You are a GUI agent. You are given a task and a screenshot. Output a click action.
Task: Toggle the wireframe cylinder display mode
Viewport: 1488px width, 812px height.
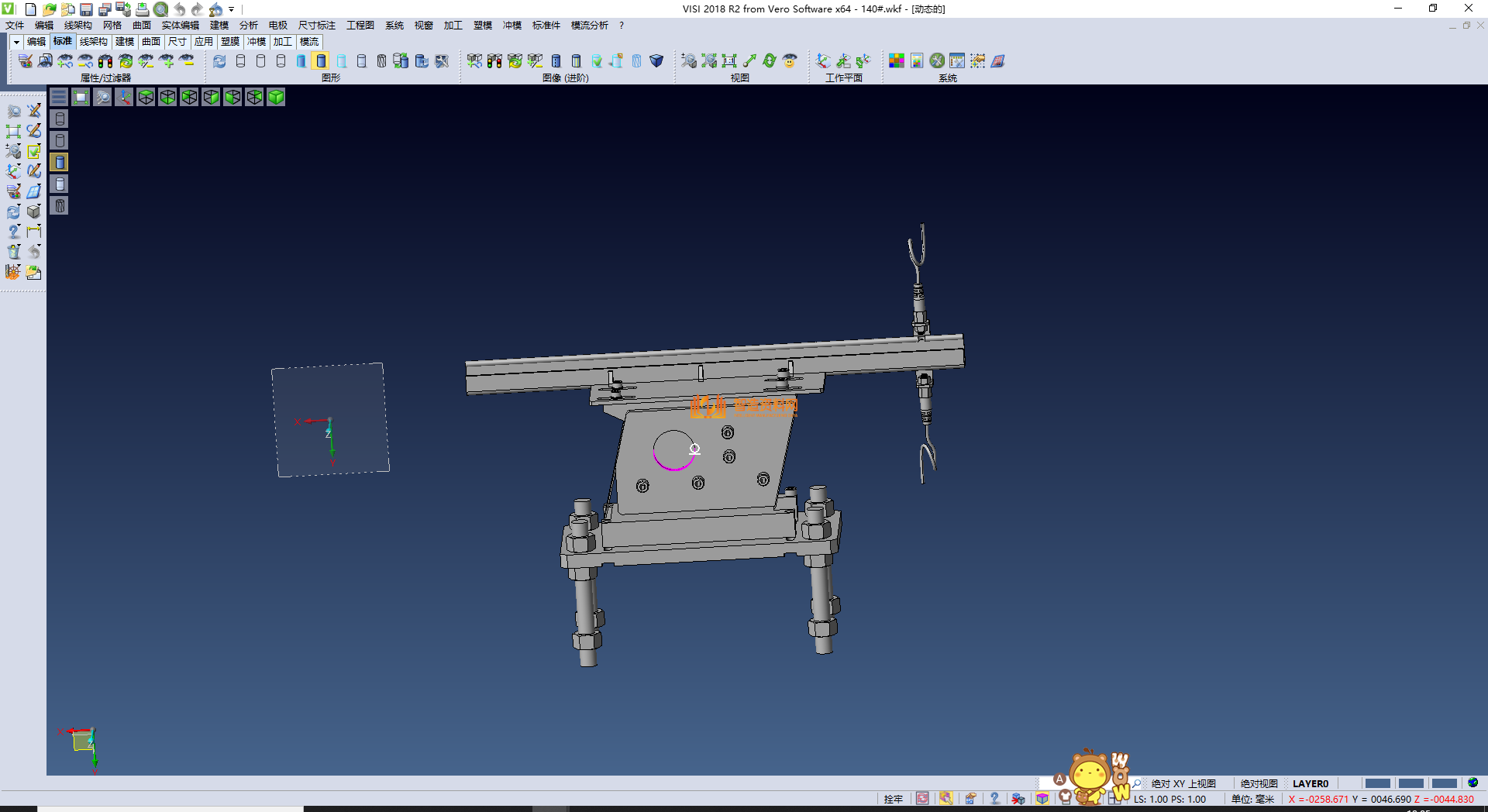pyautogui.click(x=241, y=61)
